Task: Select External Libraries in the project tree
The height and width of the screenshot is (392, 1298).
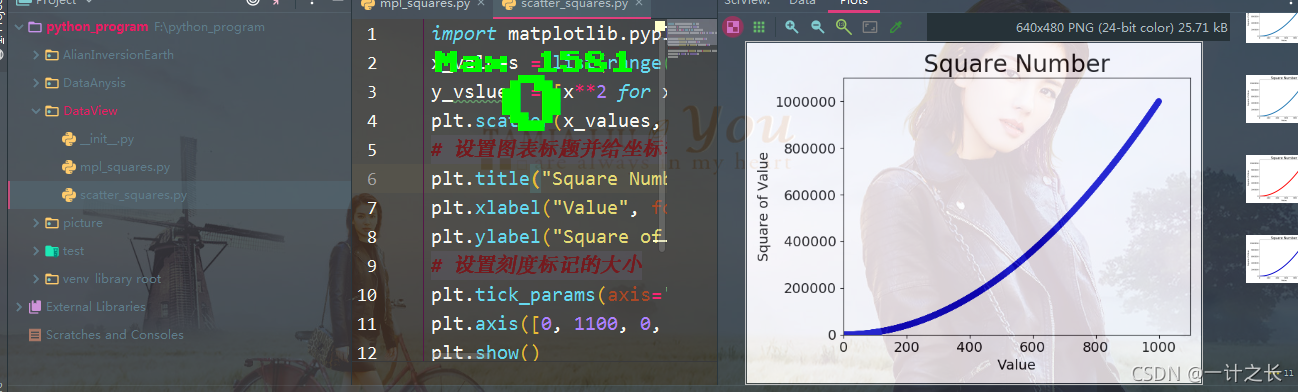Action: coord(96,307)
